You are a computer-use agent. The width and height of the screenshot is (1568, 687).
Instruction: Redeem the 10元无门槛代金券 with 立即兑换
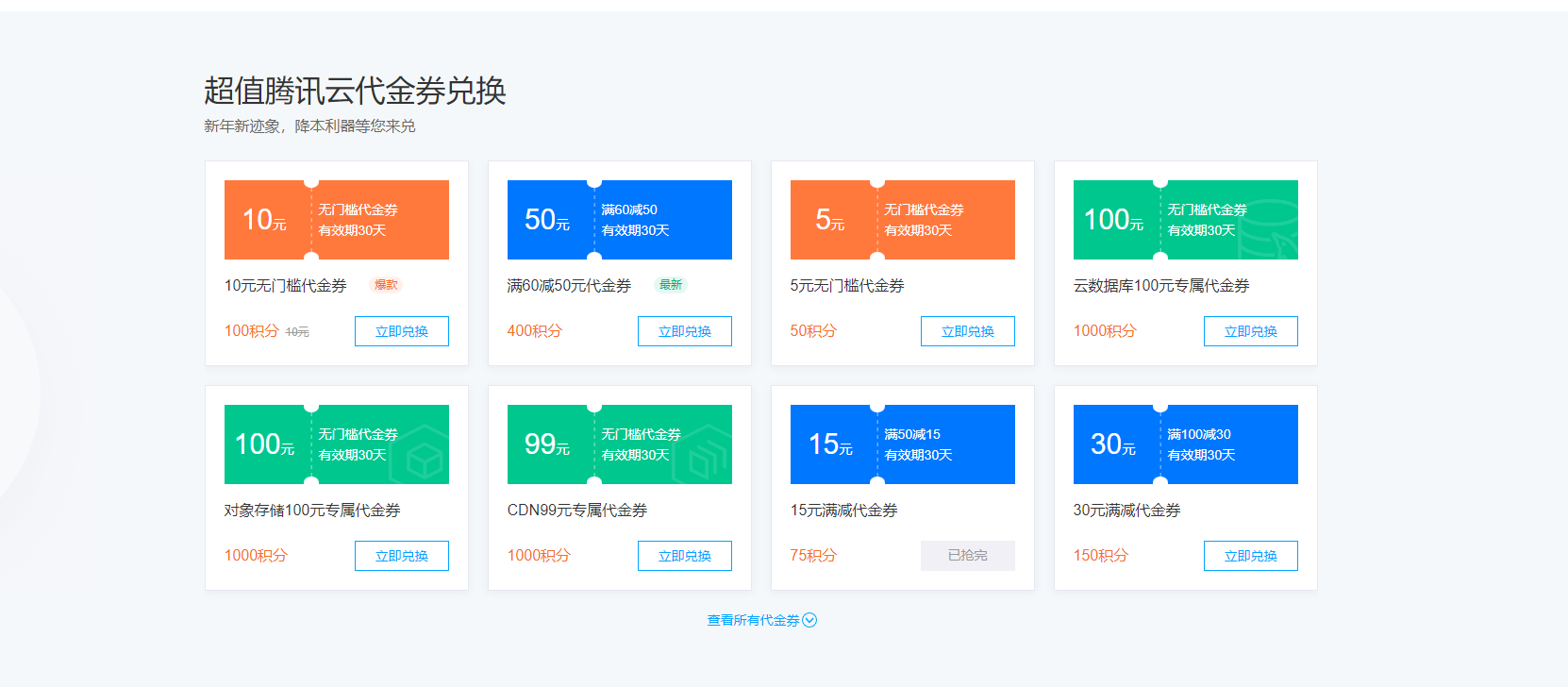(402, 331)
